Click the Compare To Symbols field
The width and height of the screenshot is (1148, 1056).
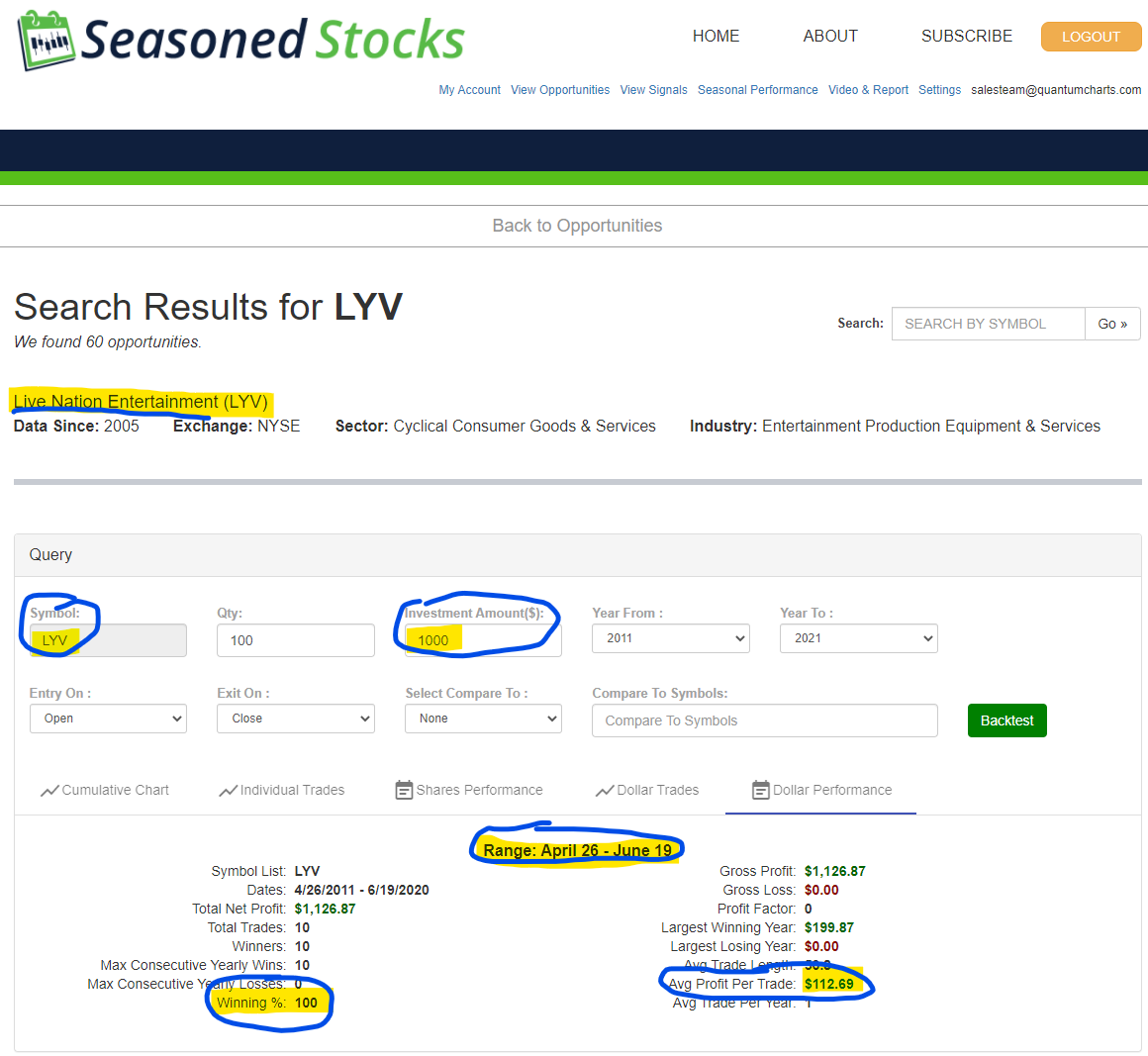(764, 720)
